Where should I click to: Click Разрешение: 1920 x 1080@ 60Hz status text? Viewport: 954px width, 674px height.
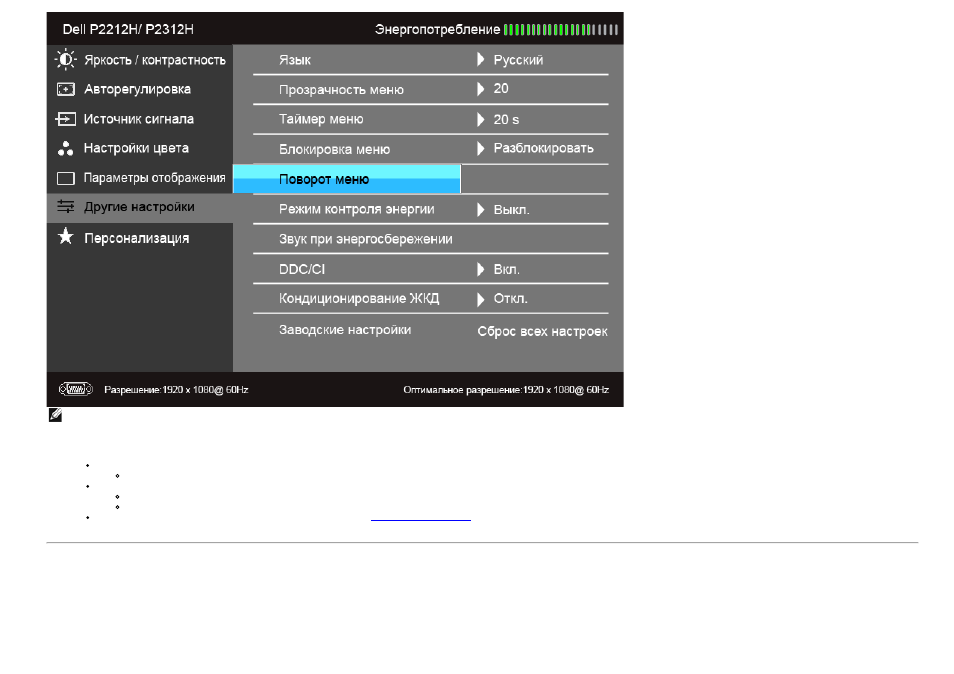point(176,389)
